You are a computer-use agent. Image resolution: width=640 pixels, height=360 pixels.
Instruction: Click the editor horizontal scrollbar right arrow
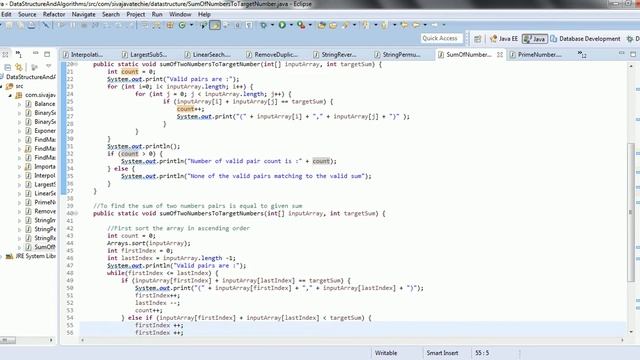tap(622, 340)
